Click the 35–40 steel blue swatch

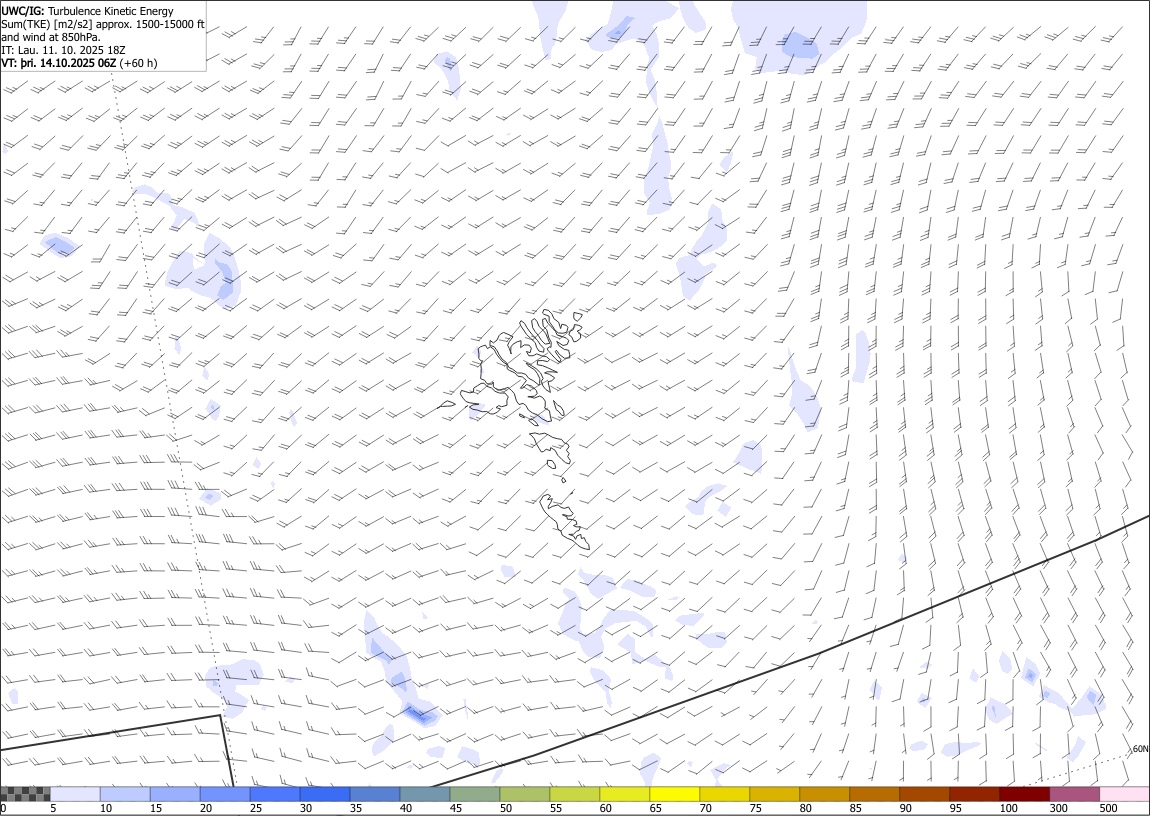pos(376,794)
